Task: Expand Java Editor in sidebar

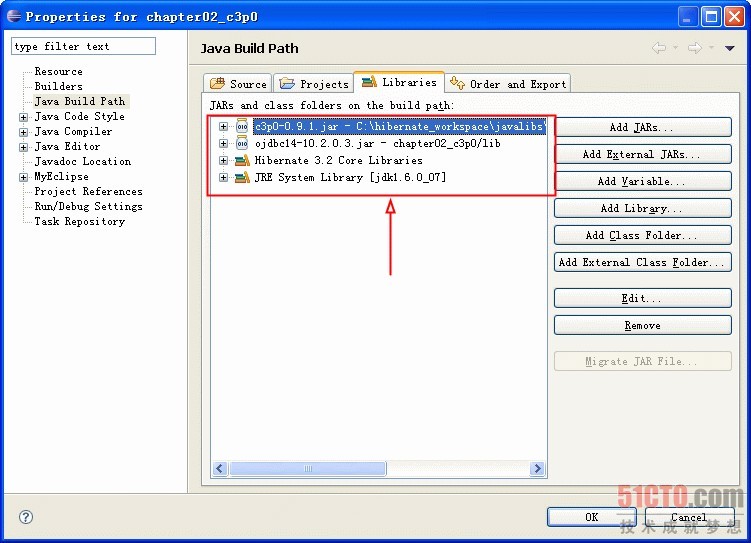Action: (x=23, y=147)
